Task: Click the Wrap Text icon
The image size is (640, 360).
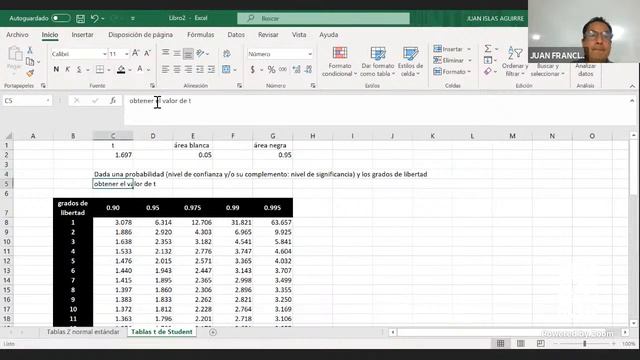Action: (227, 53)
